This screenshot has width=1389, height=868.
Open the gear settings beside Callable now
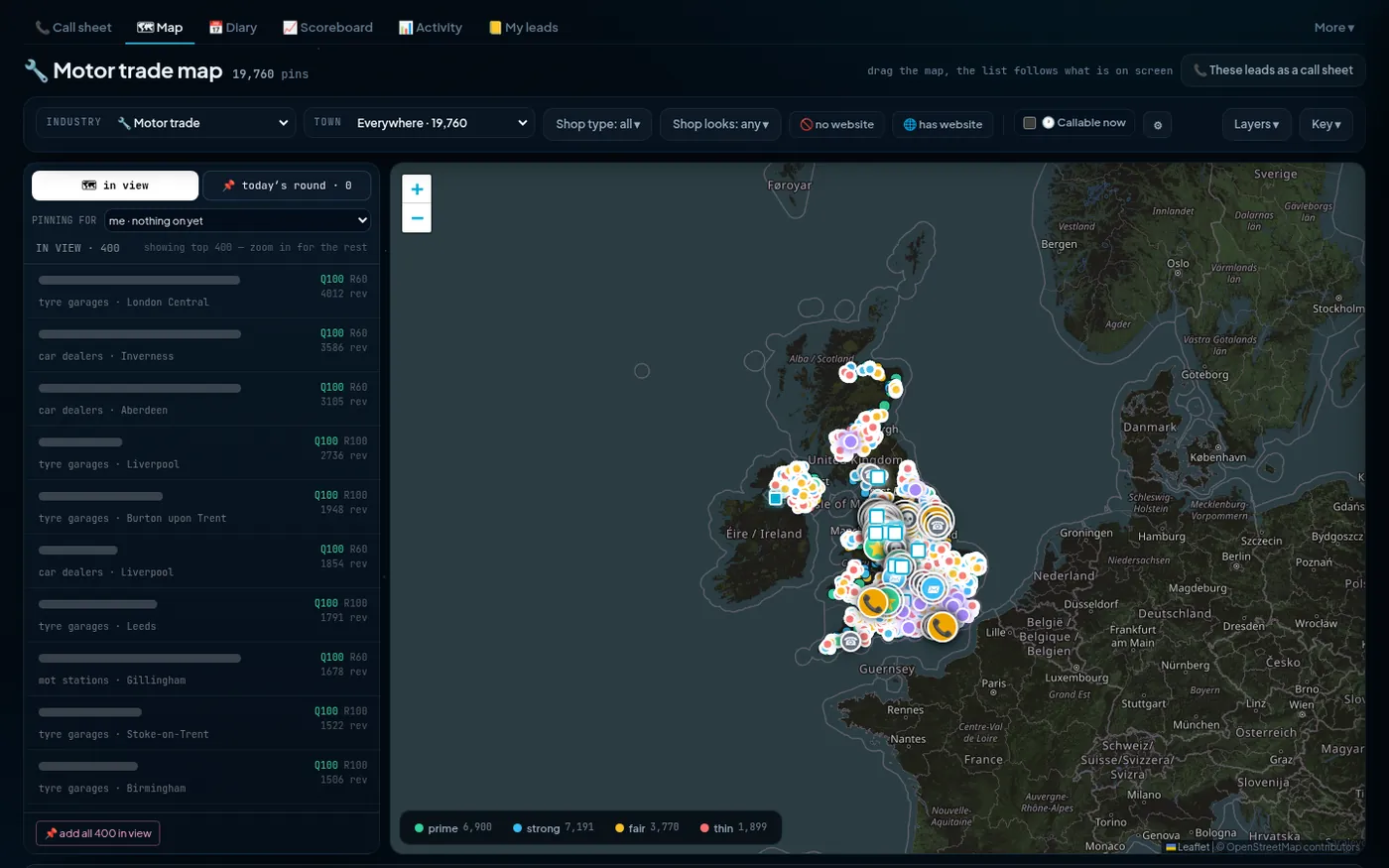click(1158, 125)
